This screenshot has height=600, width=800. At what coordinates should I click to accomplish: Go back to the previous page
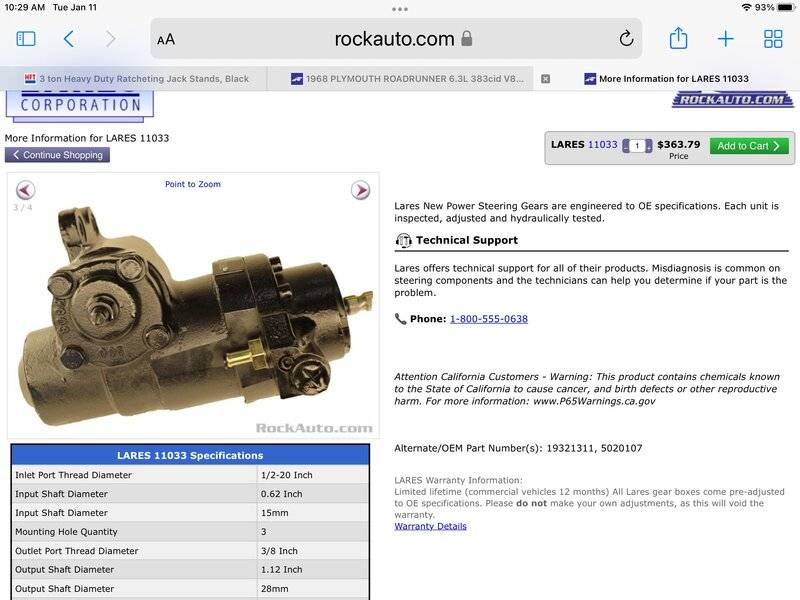point(68,39)
